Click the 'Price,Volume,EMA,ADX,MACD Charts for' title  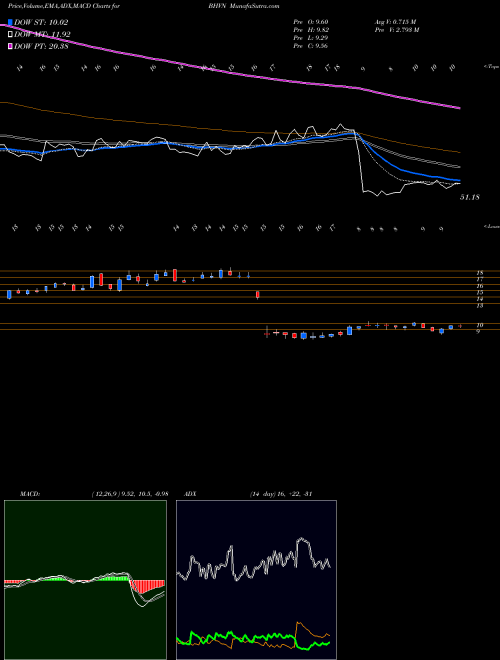pyautogui.click(x=63, y=6)
